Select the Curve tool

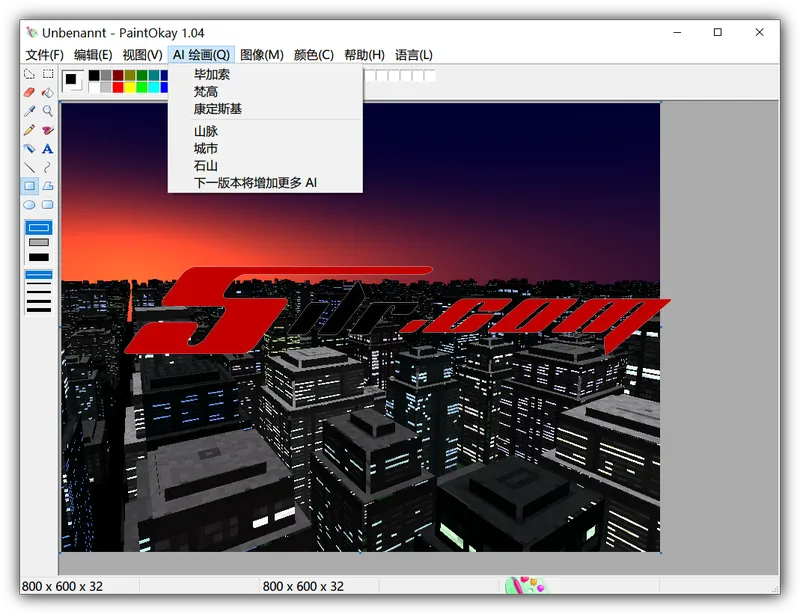click(x=47, y=167)
